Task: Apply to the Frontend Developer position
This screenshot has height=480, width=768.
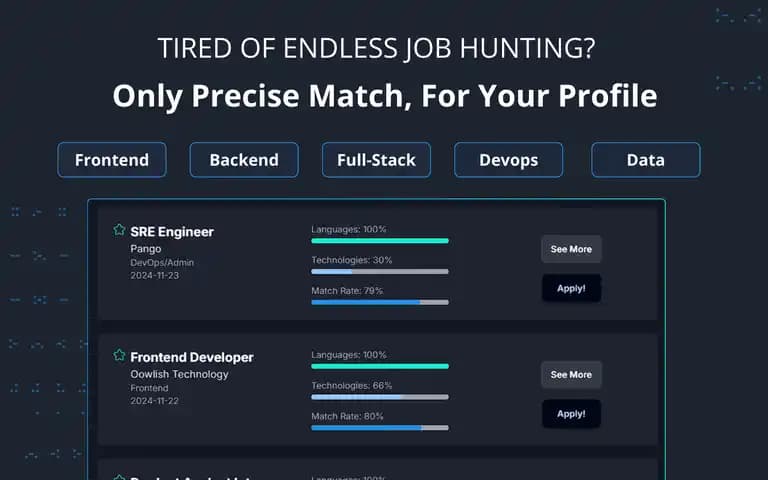Action: [x=571, y=414]
